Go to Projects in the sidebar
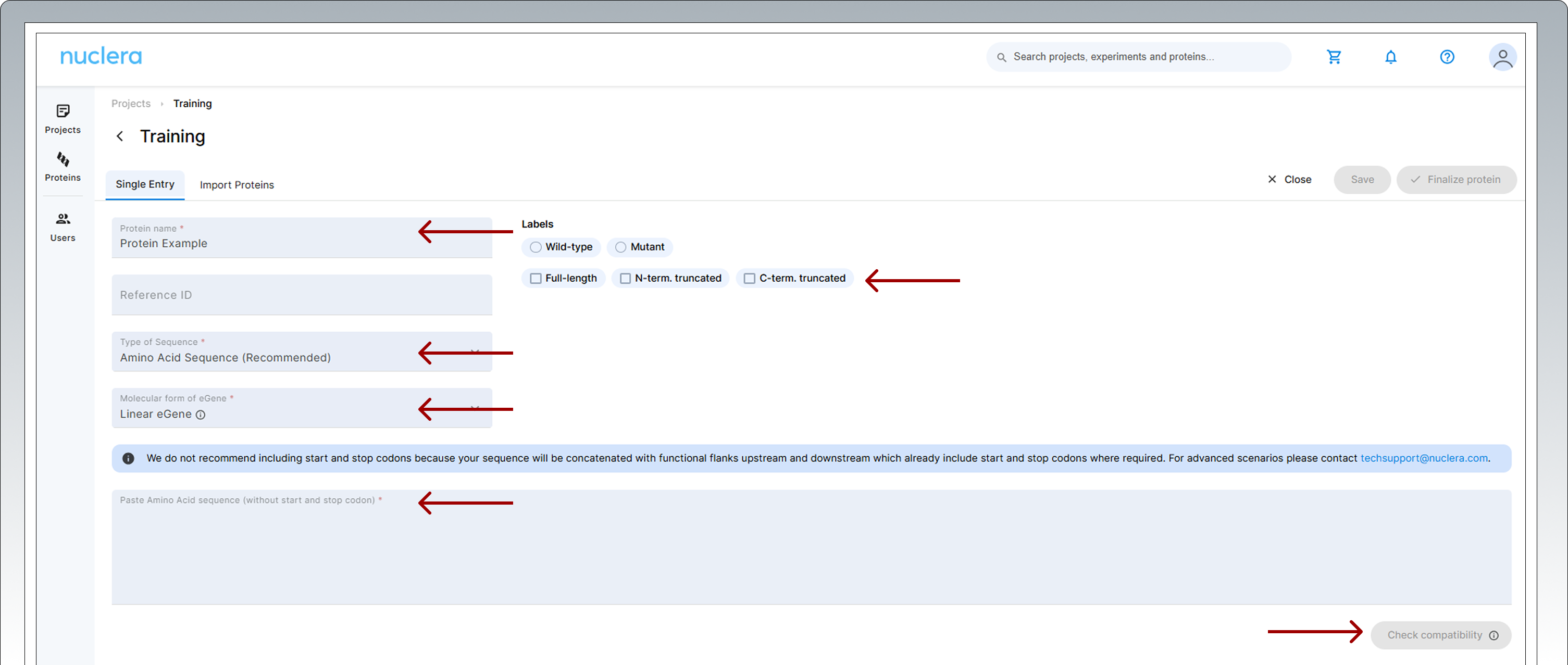The width and height of the screenshot is (1568, 665). pyautogui.click(x=63, y=119)
